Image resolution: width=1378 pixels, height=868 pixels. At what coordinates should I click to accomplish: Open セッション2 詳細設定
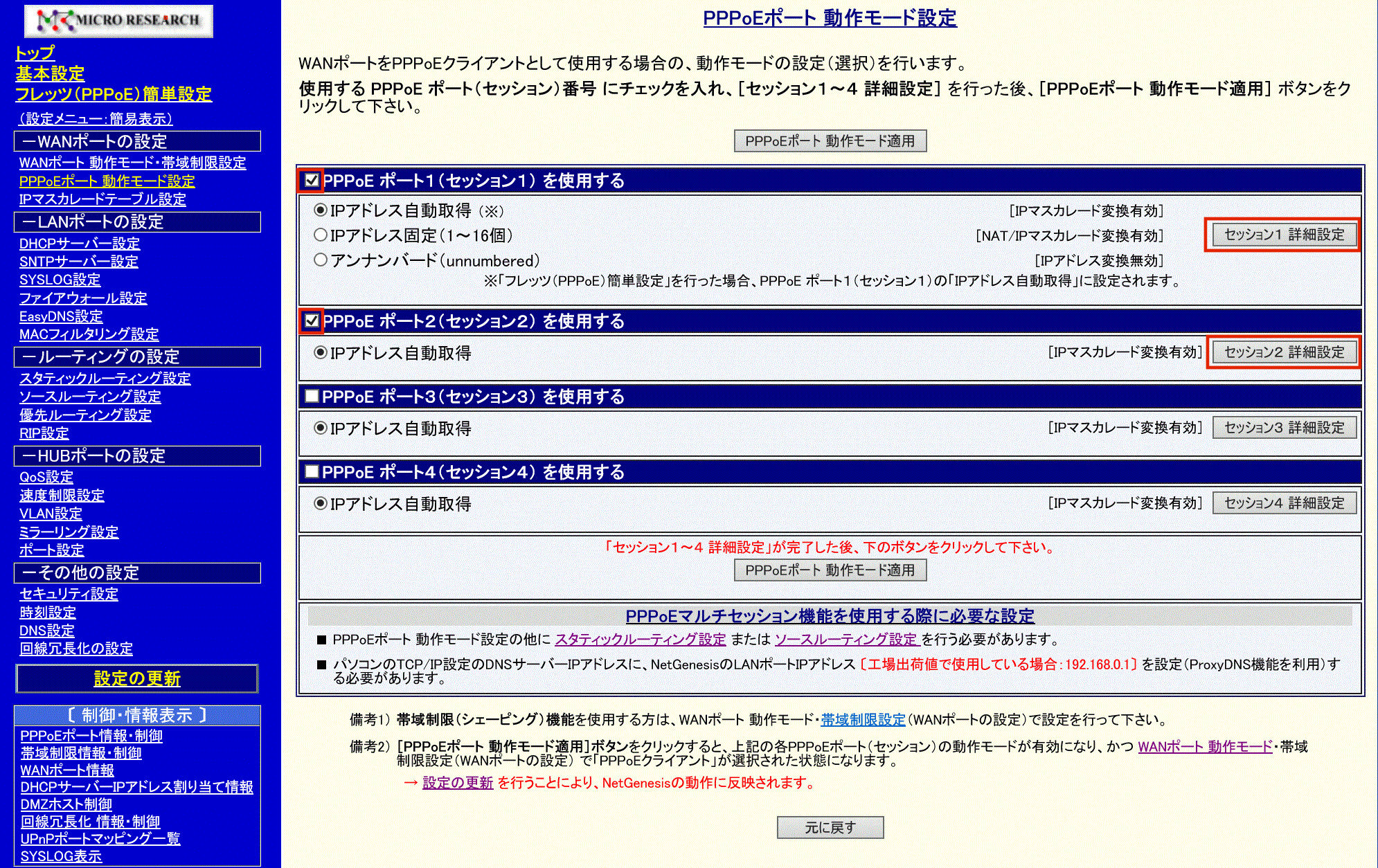pyautogui.click(x=1284, y=352)
